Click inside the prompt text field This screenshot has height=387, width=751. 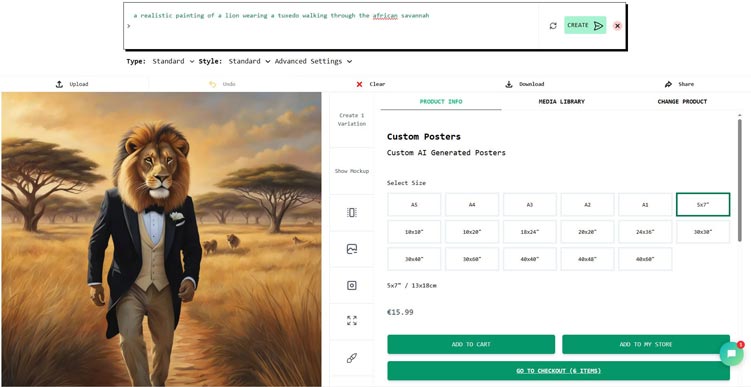pyautogui.click(x=330, y=26)
